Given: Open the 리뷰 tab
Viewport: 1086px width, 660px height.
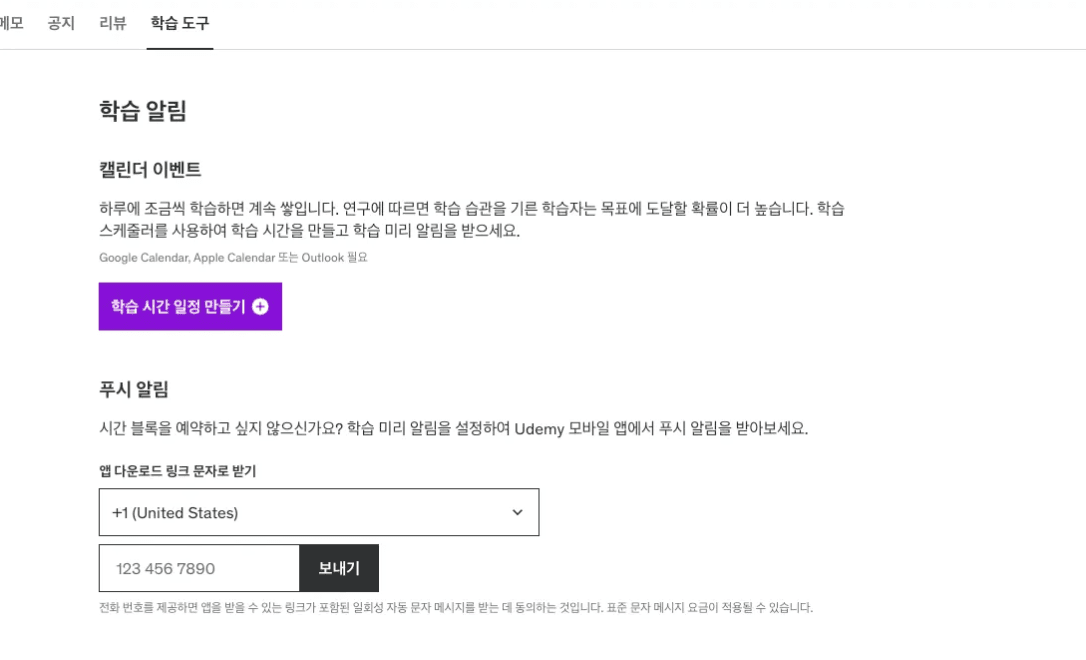Looking at the screenshot, I should pos(113,23).
